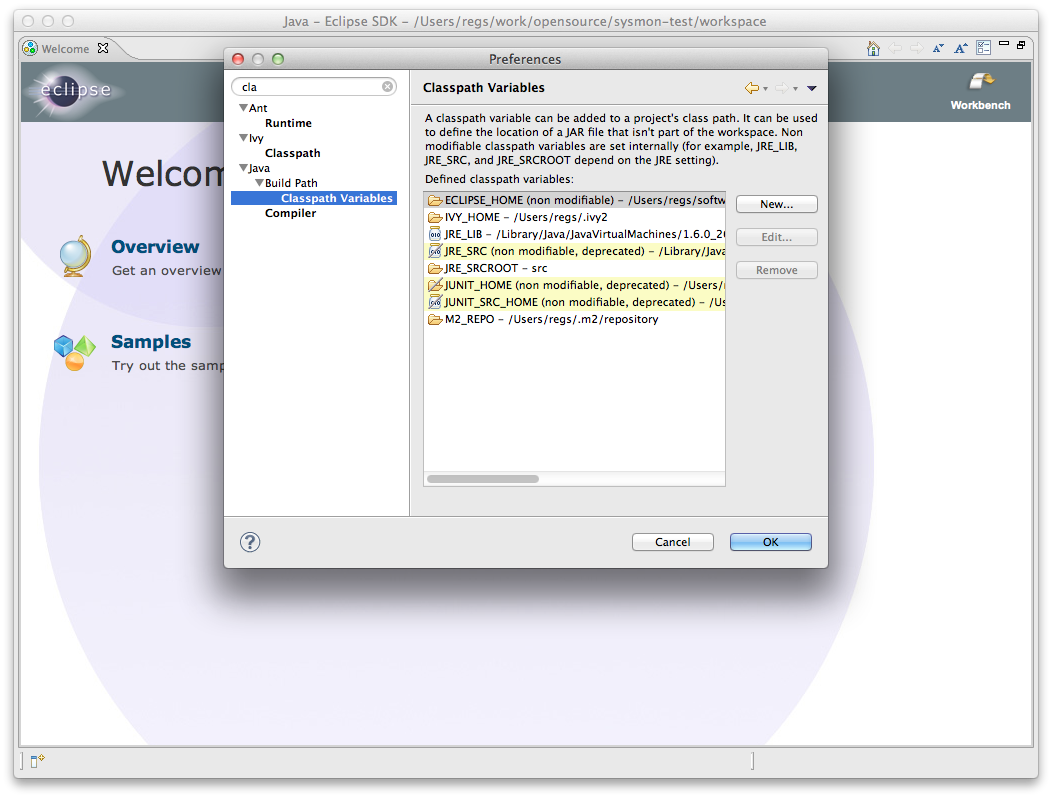
Task: Collapse the Ivy tree node
Action: [243, 138]
